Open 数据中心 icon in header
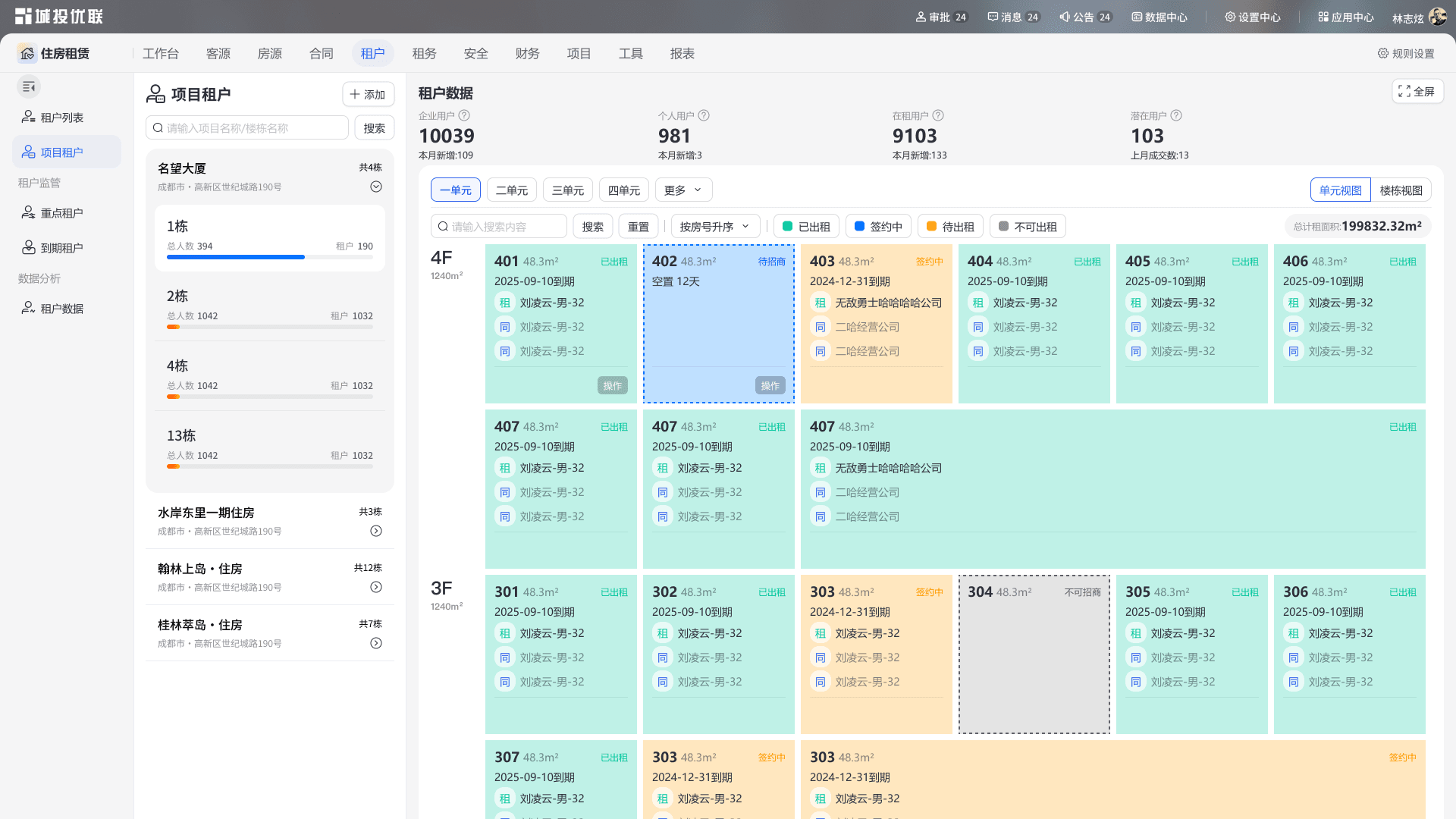 coord(1137,17)
